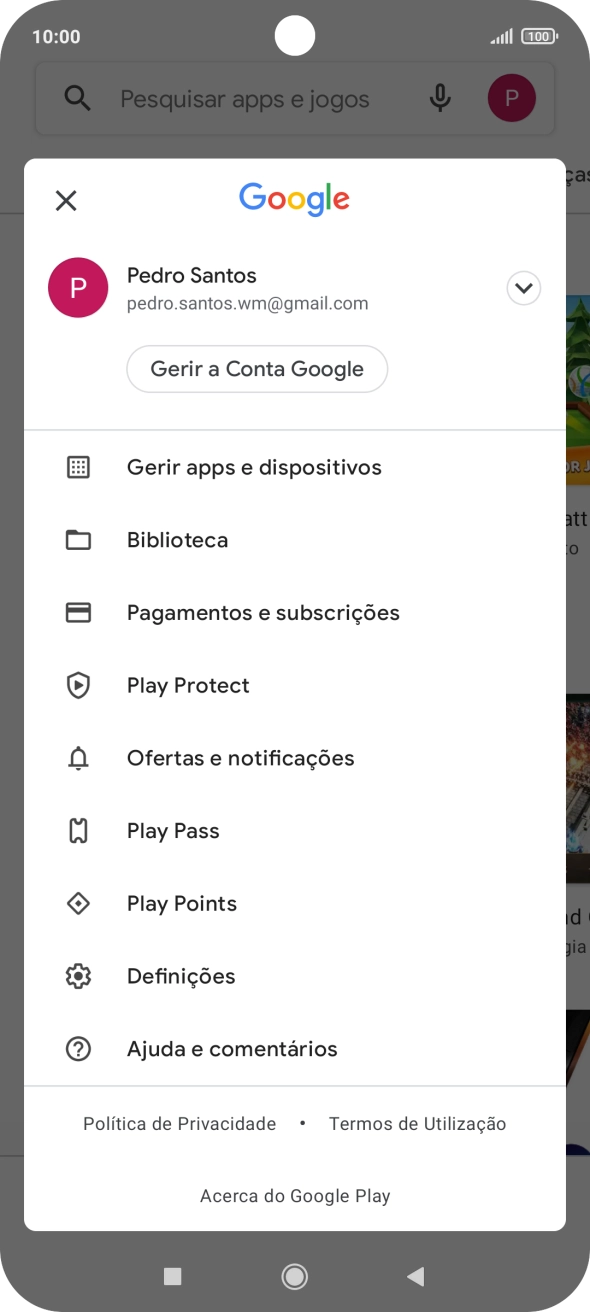Open Gerir apps e dispositivos

pos(254,467)
